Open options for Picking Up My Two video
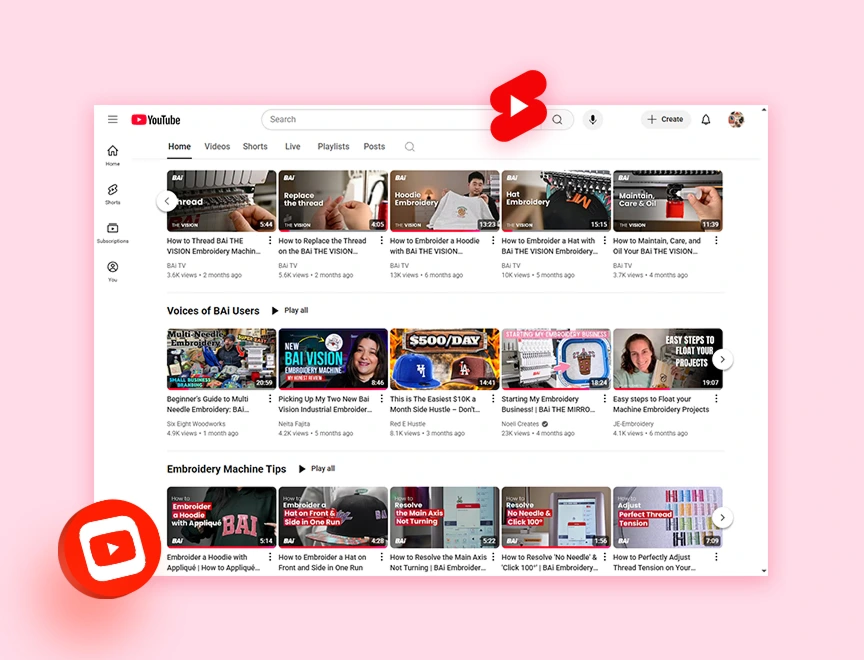 (381, 398)
